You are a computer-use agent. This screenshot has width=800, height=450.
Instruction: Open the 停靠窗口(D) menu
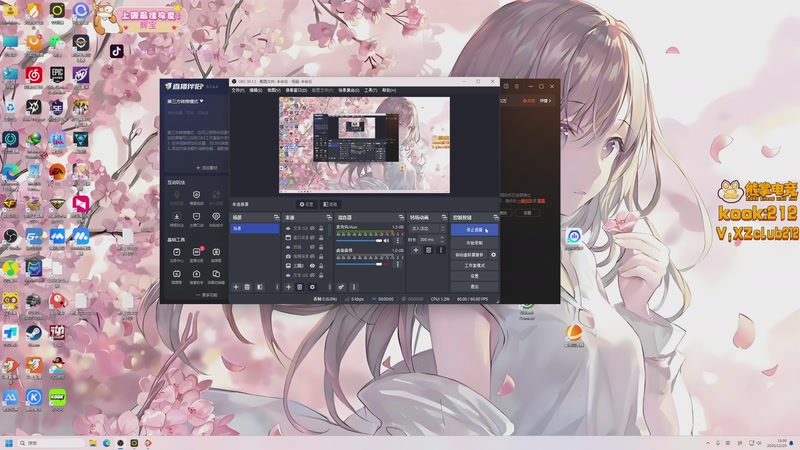(x=296, y=90)
